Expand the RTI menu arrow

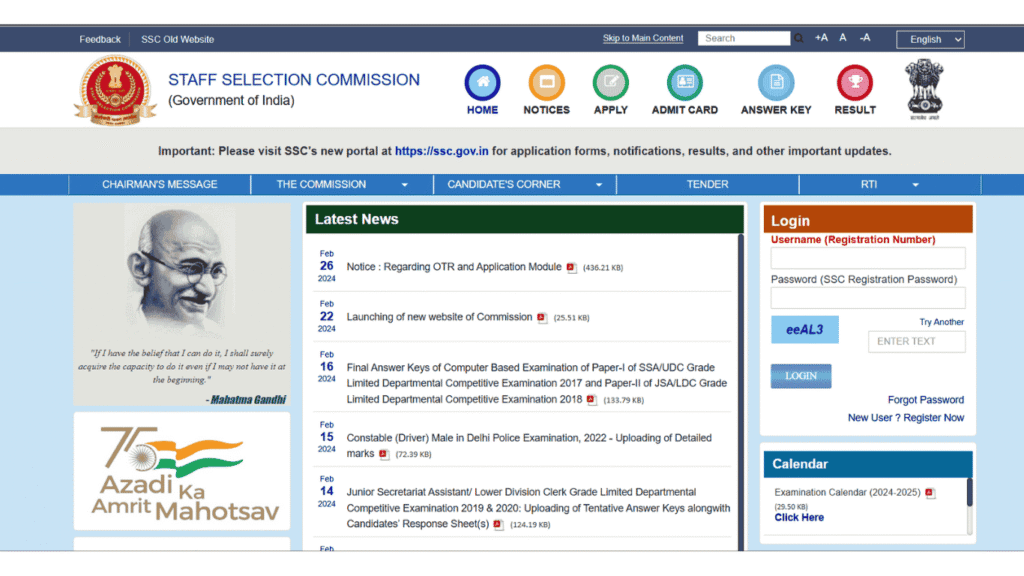click(x=916, y=185)
